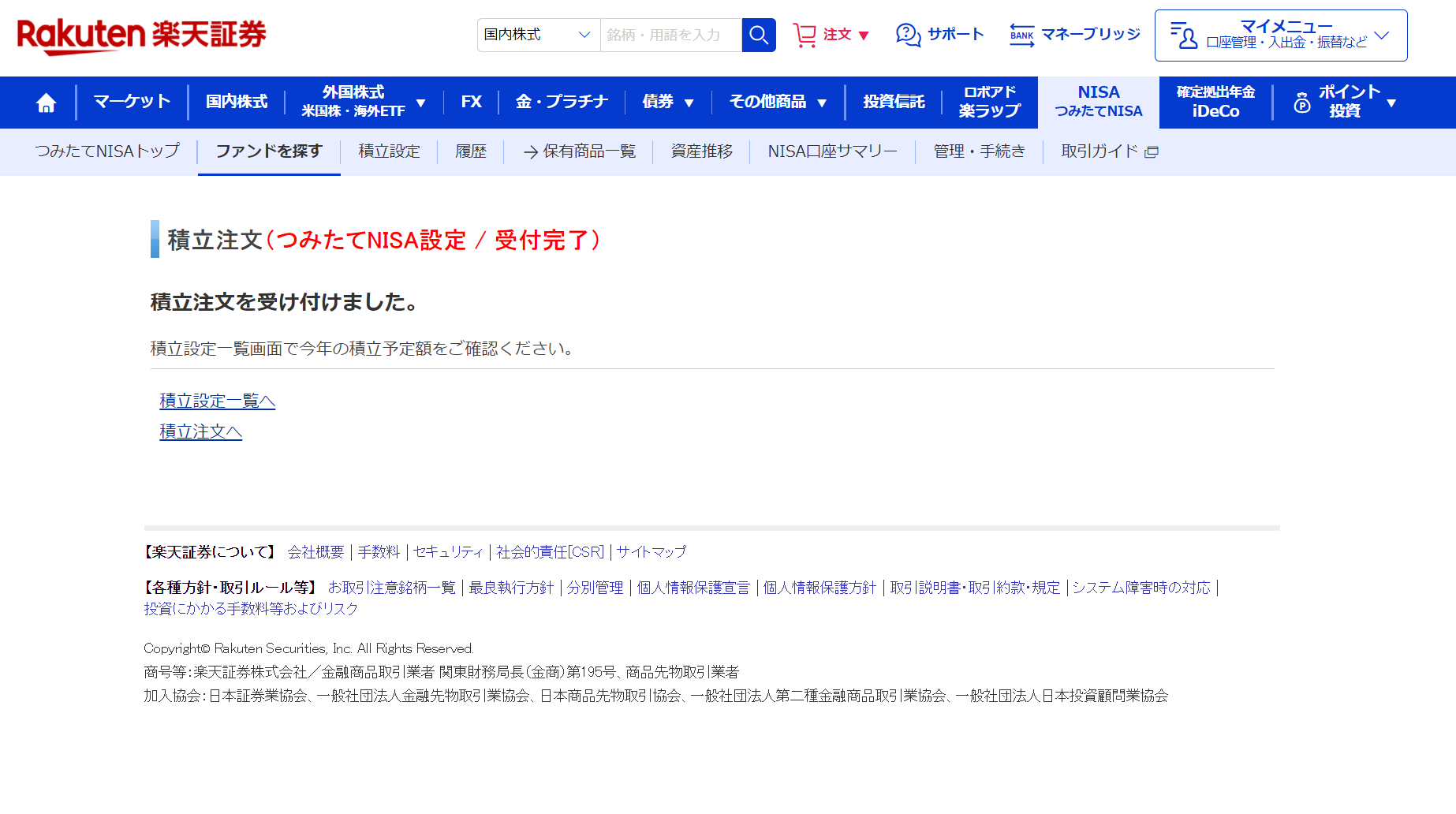Expand 債券 menu arrow
This screenshot has height=814, width=1456.
[x=689, y=103]
